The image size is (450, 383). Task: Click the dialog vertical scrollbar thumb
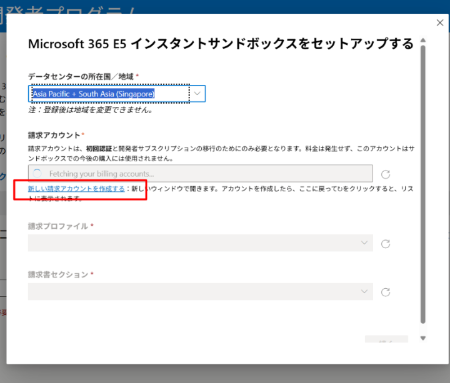[423, 184]
